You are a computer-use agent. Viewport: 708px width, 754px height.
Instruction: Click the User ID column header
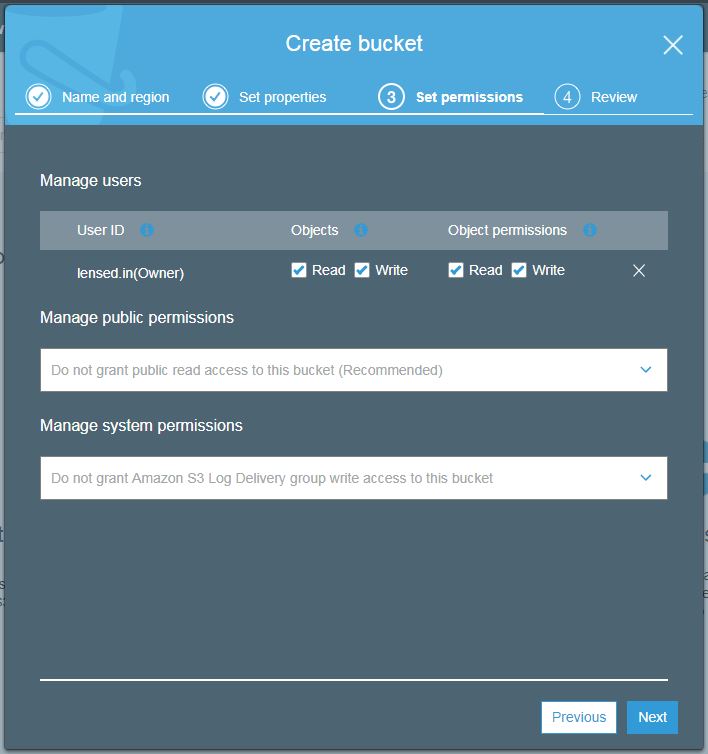[101, 230]
